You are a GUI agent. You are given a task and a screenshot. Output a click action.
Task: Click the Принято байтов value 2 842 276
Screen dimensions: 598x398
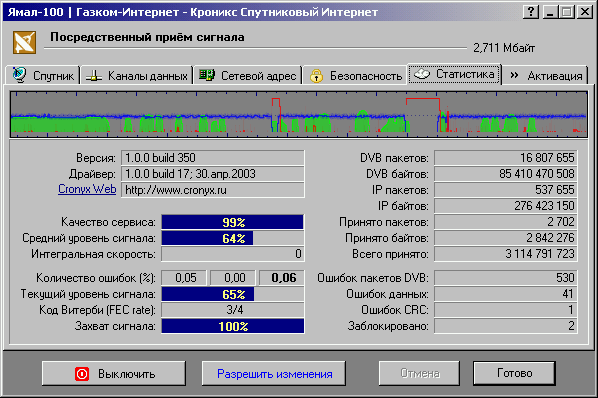(x=506, y=238)
